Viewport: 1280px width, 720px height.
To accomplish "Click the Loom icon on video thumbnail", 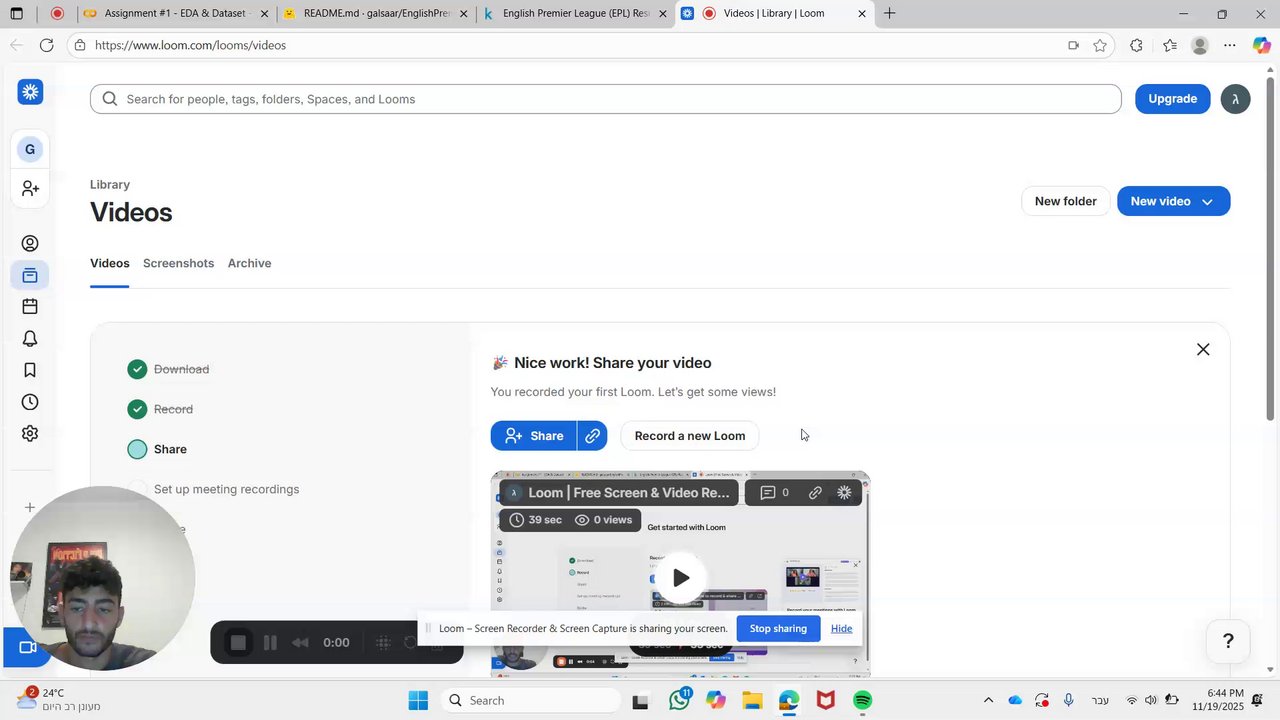I will coord(844,493).
